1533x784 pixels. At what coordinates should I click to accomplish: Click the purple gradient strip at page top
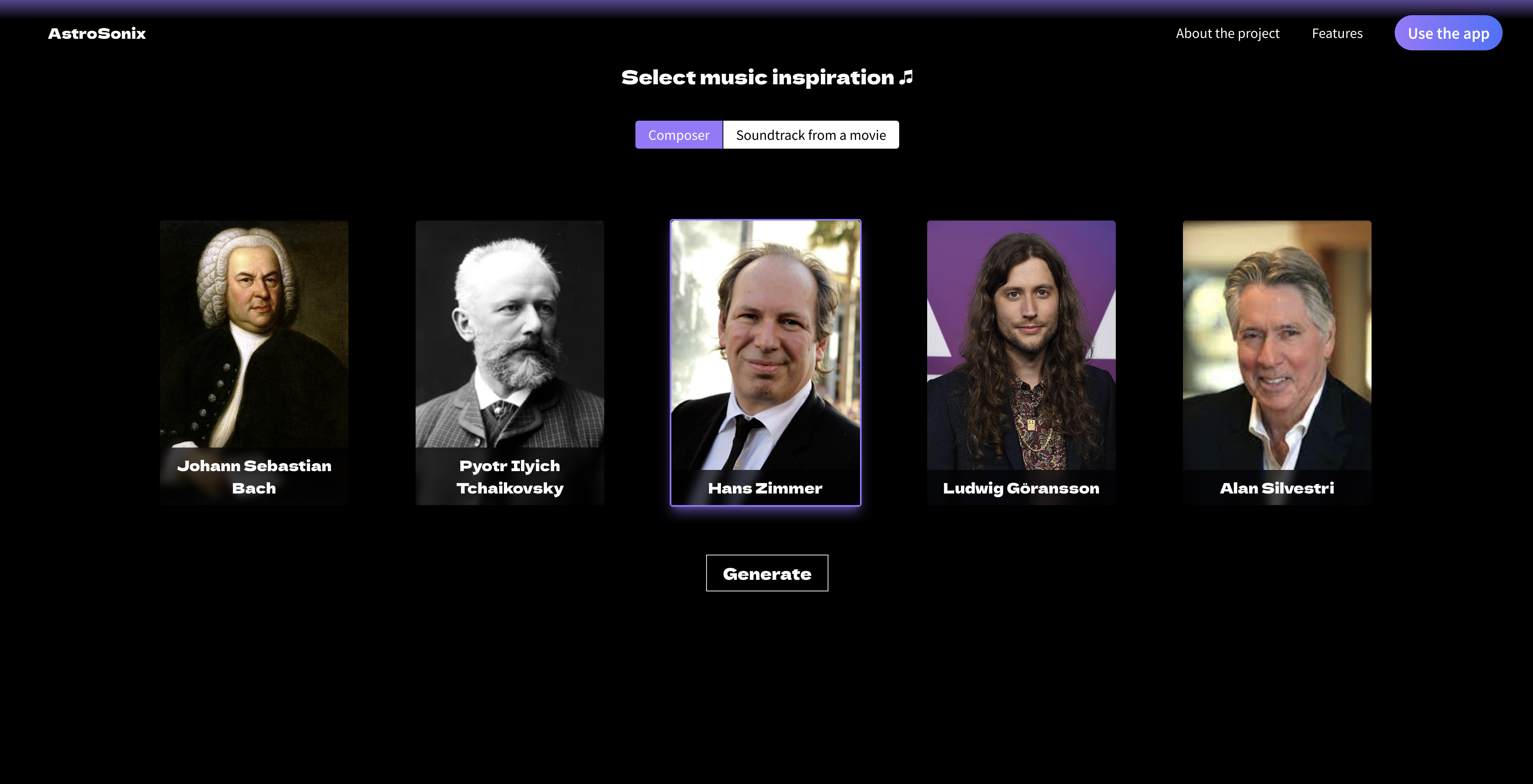pyautogui.click(x=766, y=6)
